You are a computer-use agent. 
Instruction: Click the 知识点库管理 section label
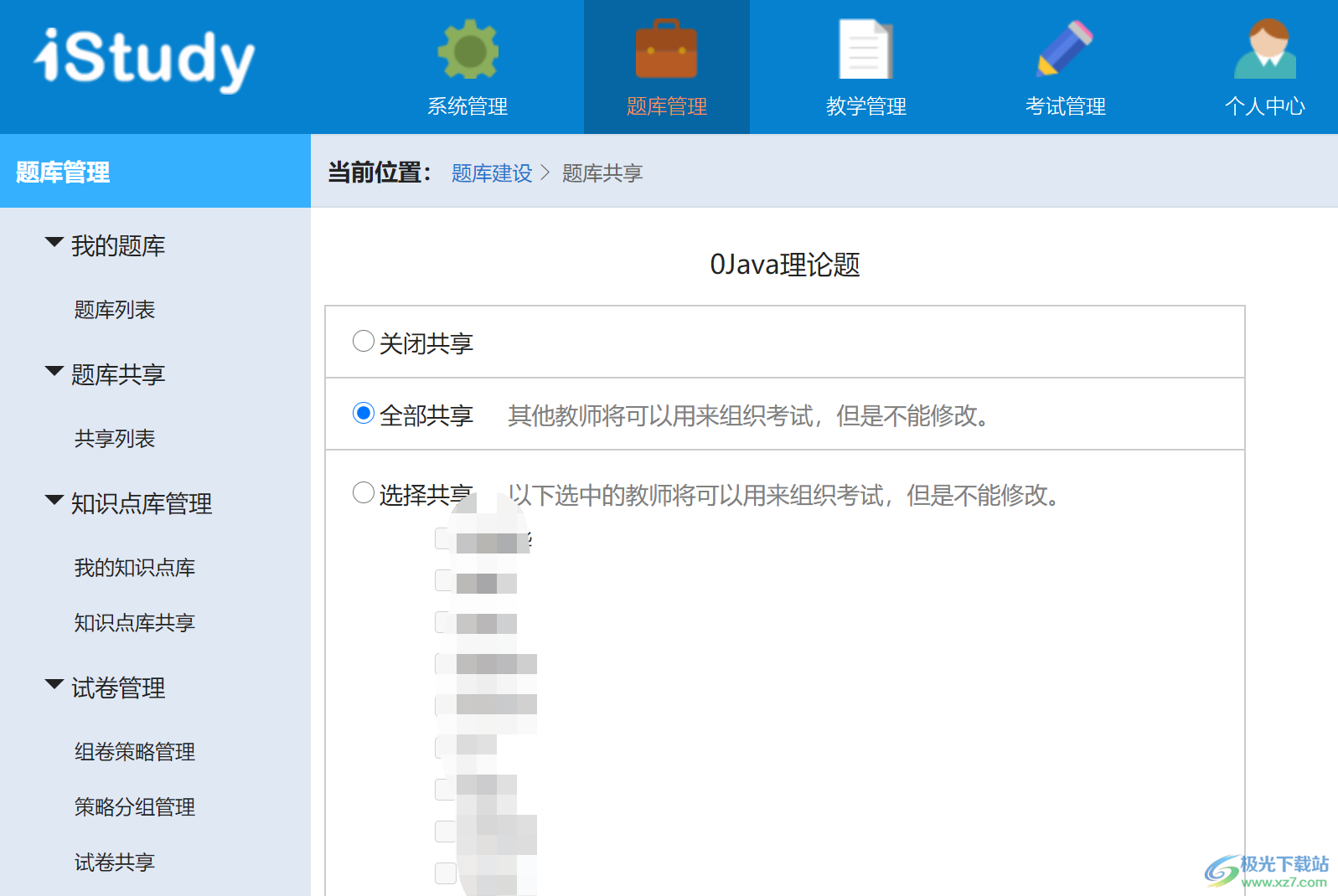(142, 503)
